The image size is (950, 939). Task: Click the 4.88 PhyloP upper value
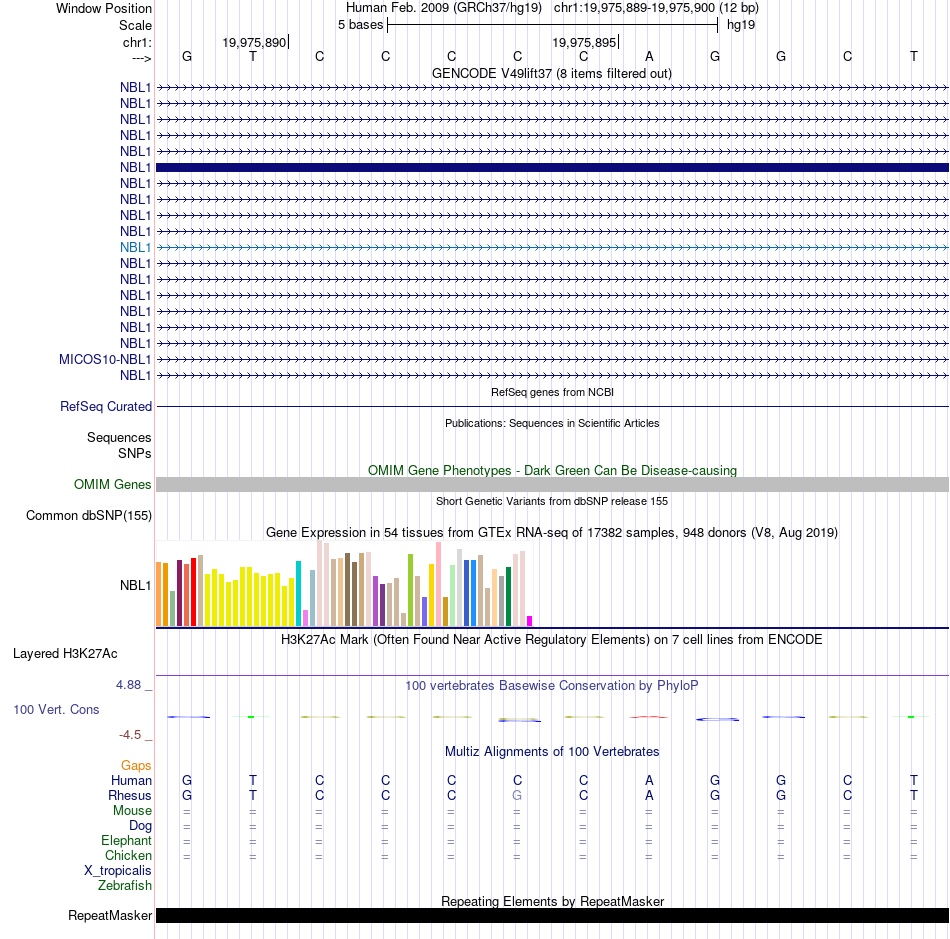[x=128, y=685]
